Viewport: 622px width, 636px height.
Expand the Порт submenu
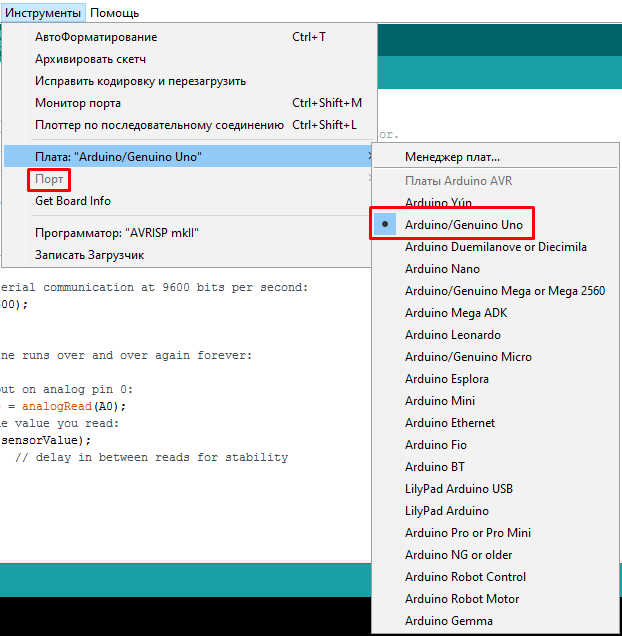(x=187, y=179)
